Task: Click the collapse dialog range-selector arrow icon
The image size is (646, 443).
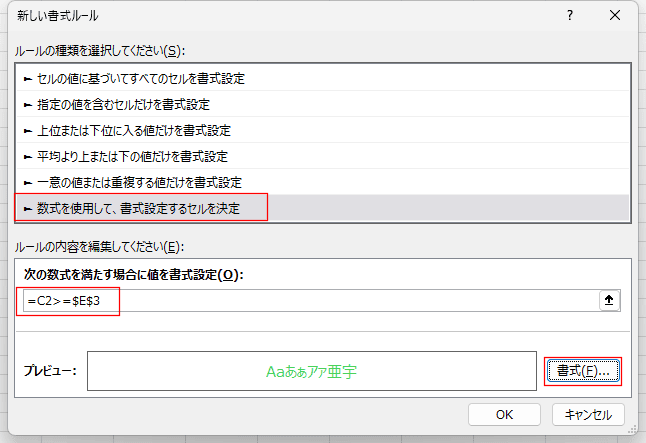Action: click(609, 301)
